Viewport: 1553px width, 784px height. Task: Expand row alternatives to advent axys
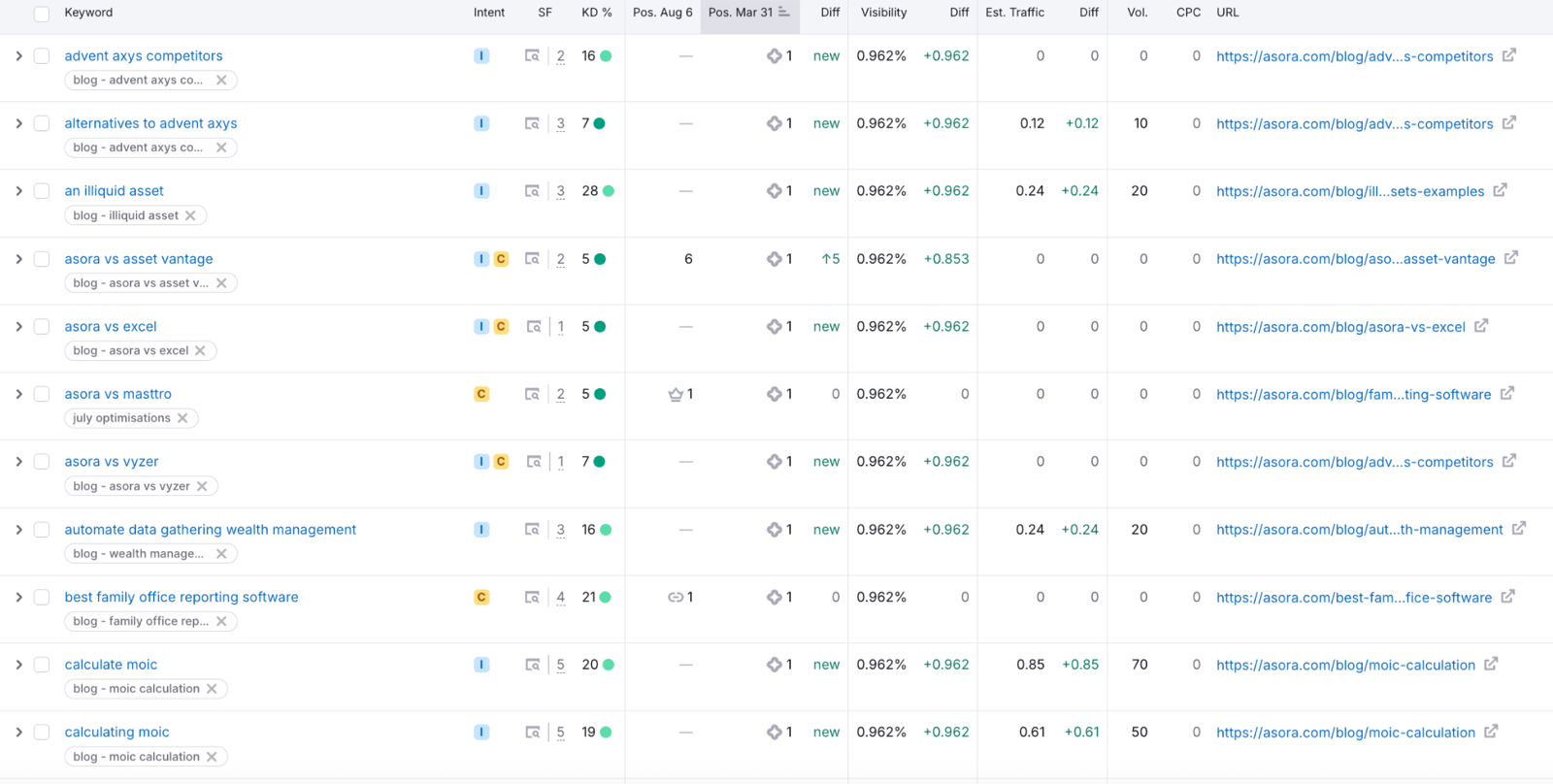18,123
